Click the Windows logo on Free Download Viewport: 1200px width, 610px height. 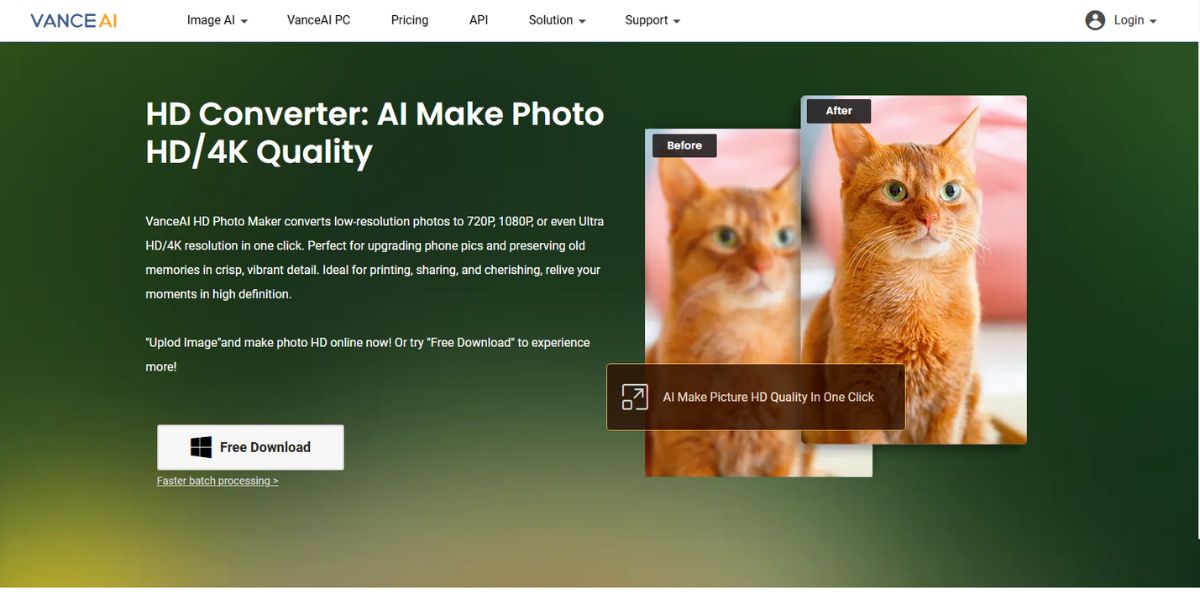click(201, 447)
